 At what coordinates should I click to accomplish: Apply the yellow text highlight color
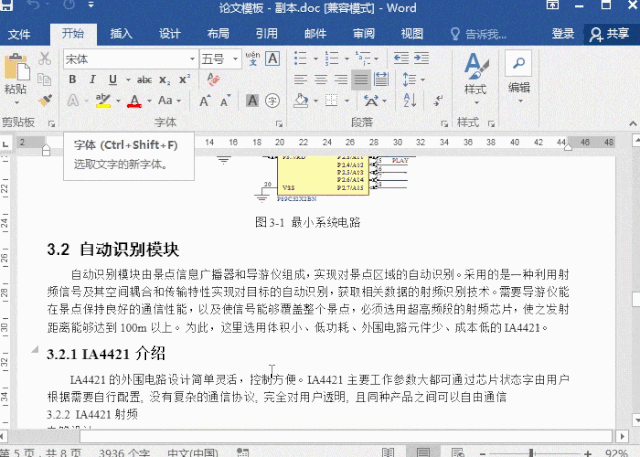click(103, 100)
